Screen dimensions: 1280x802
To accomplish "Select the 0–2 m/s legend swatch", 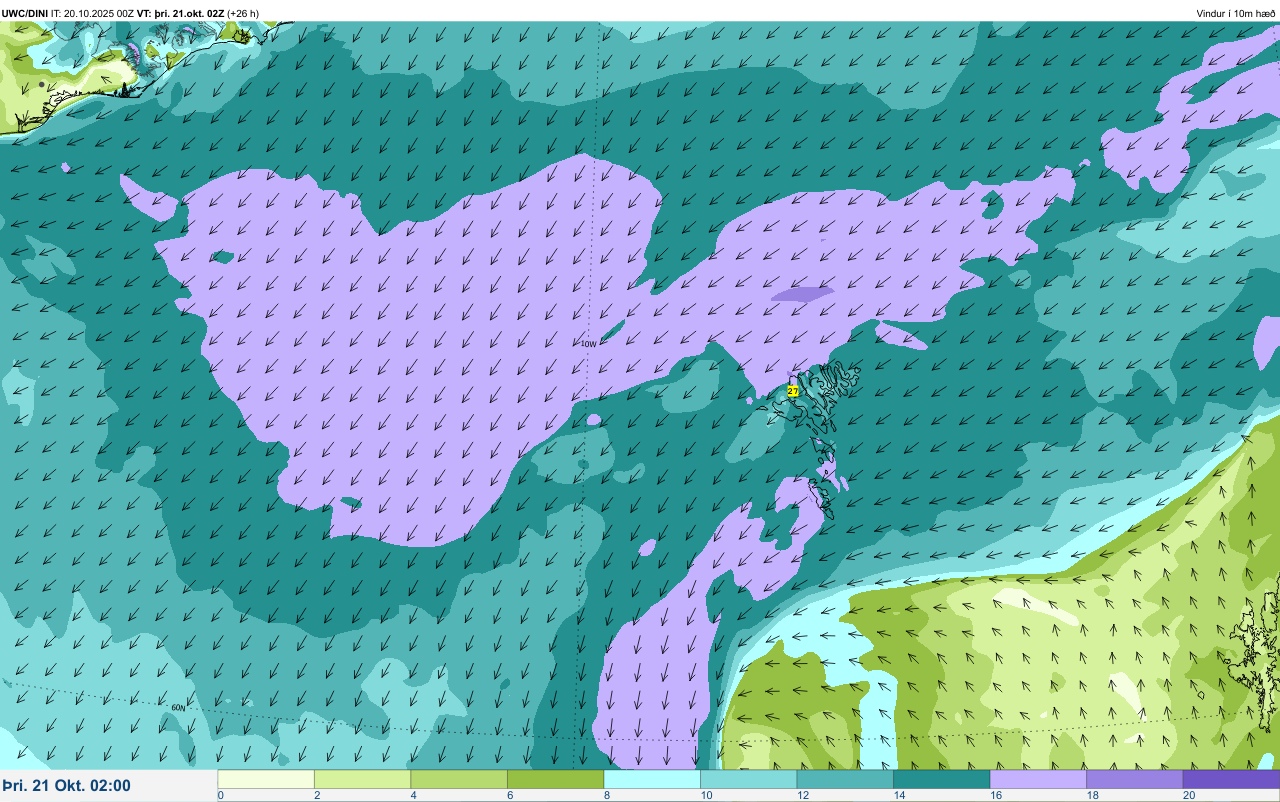I will click(266, 779).
